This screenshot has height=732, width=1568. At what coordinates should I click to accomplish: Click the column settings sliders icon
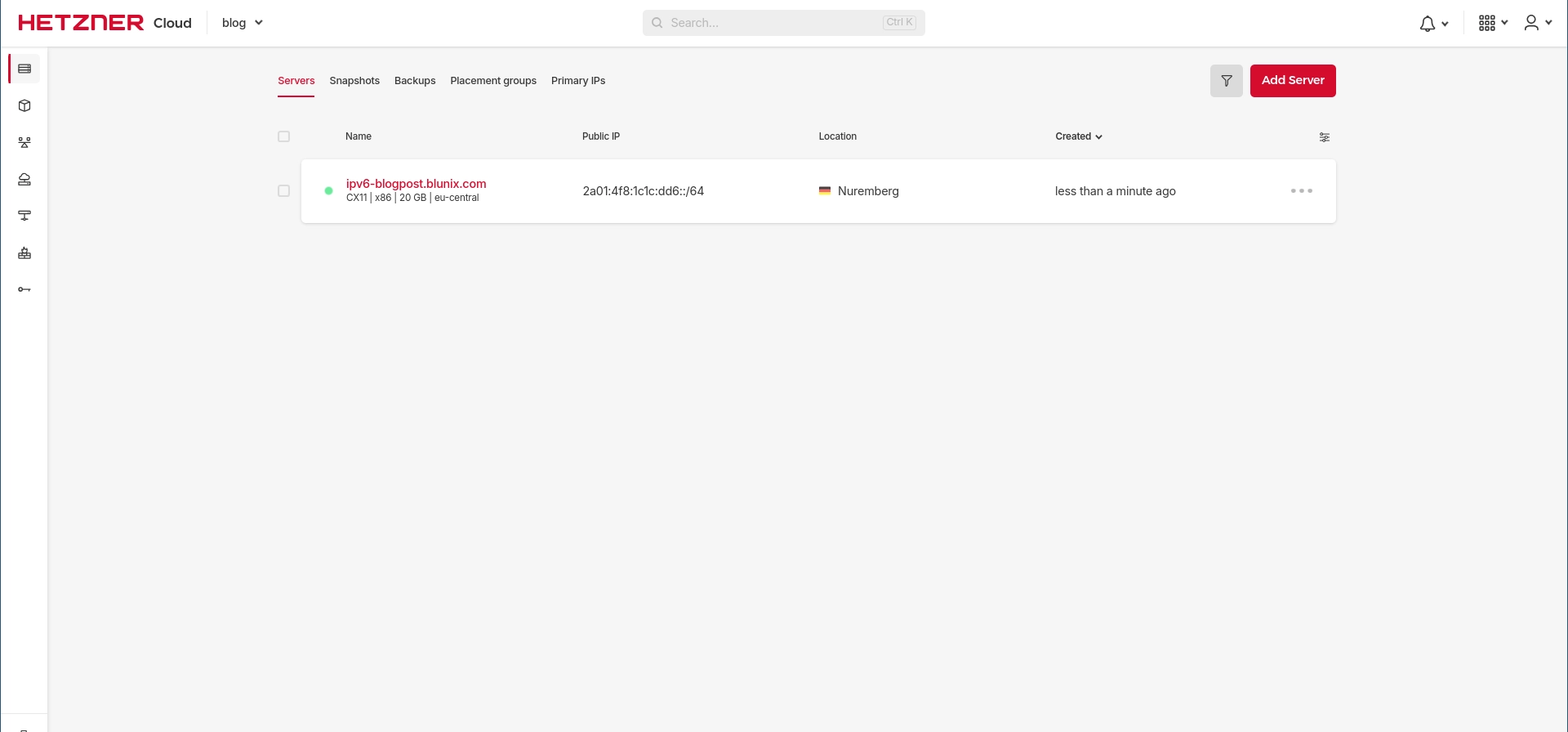(1324, 137)
